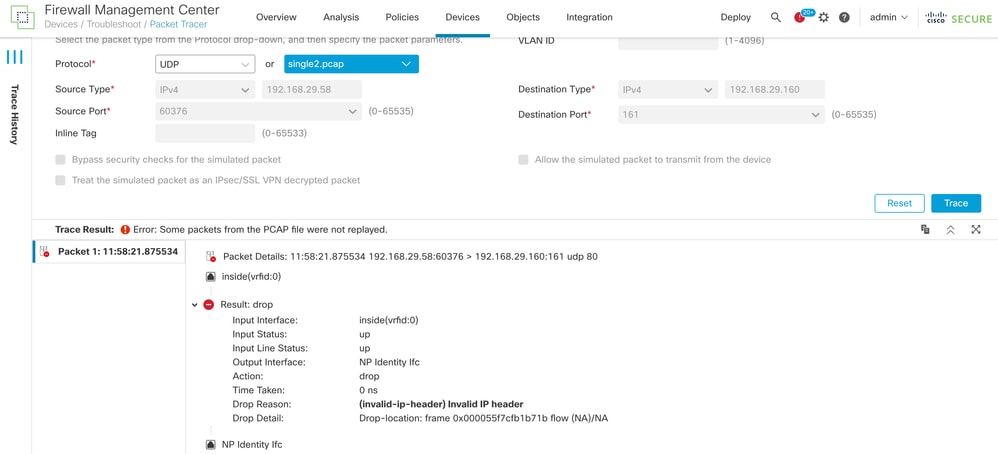Open the Protocol UDP dropdown

click(x=205, y=64)
